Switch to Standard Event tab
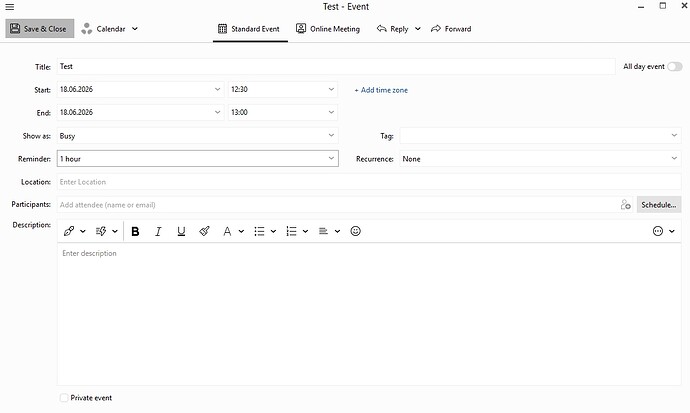 [250, 29]
